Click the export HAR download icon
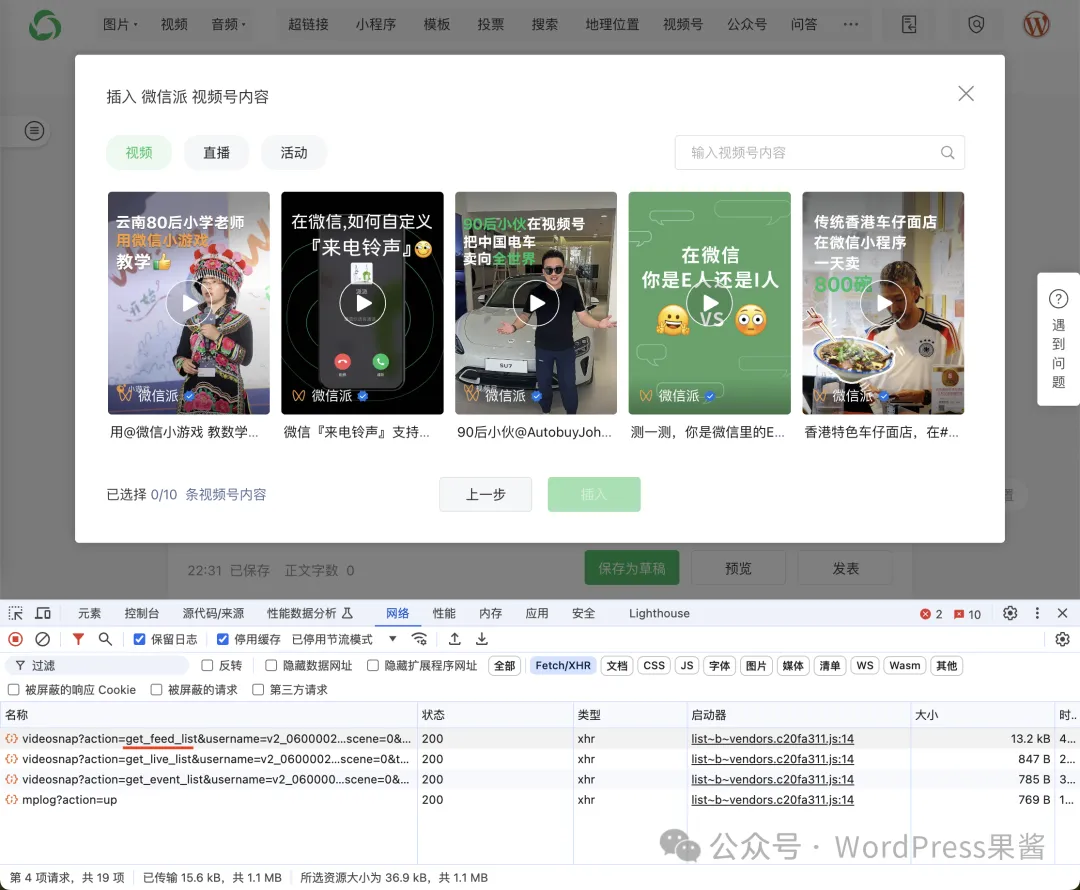 coord(481,639)
